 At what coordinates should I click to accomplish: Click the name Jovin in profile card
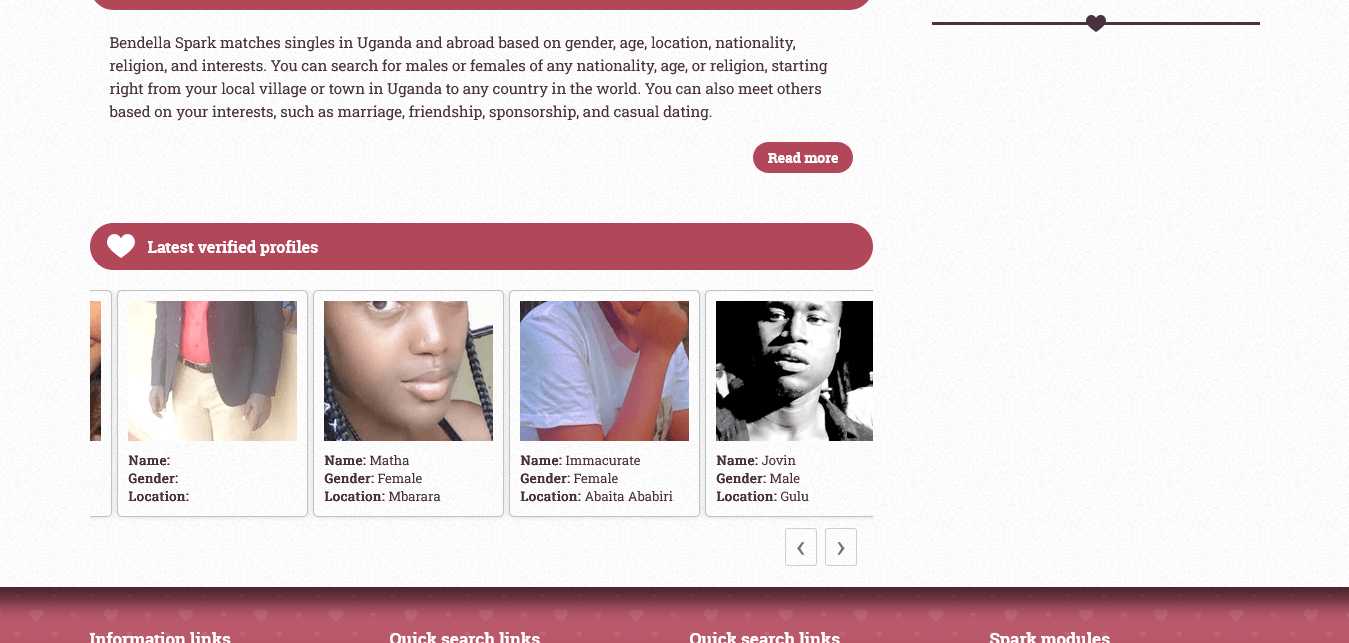point(778,461)
